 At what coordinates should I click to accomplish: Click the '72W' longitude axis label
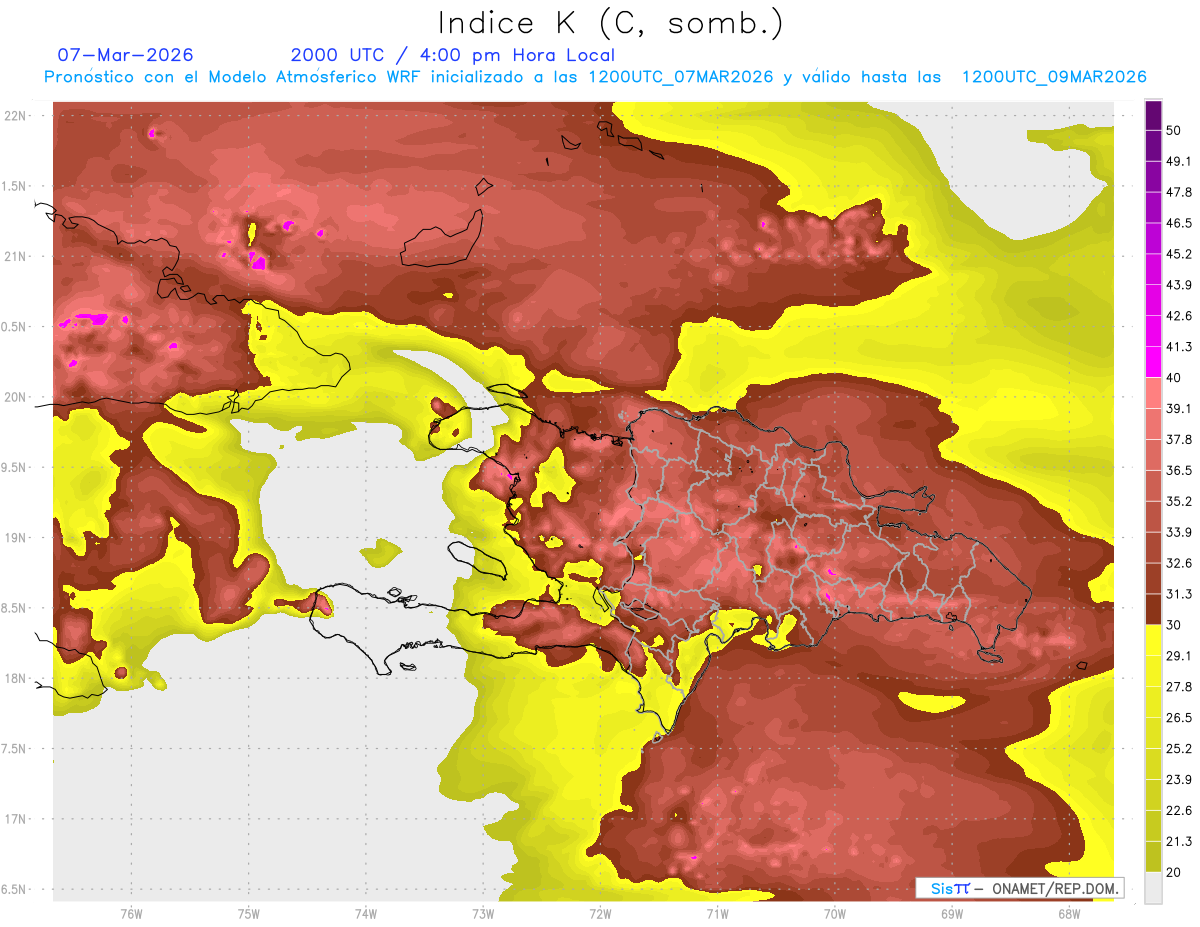600,913
